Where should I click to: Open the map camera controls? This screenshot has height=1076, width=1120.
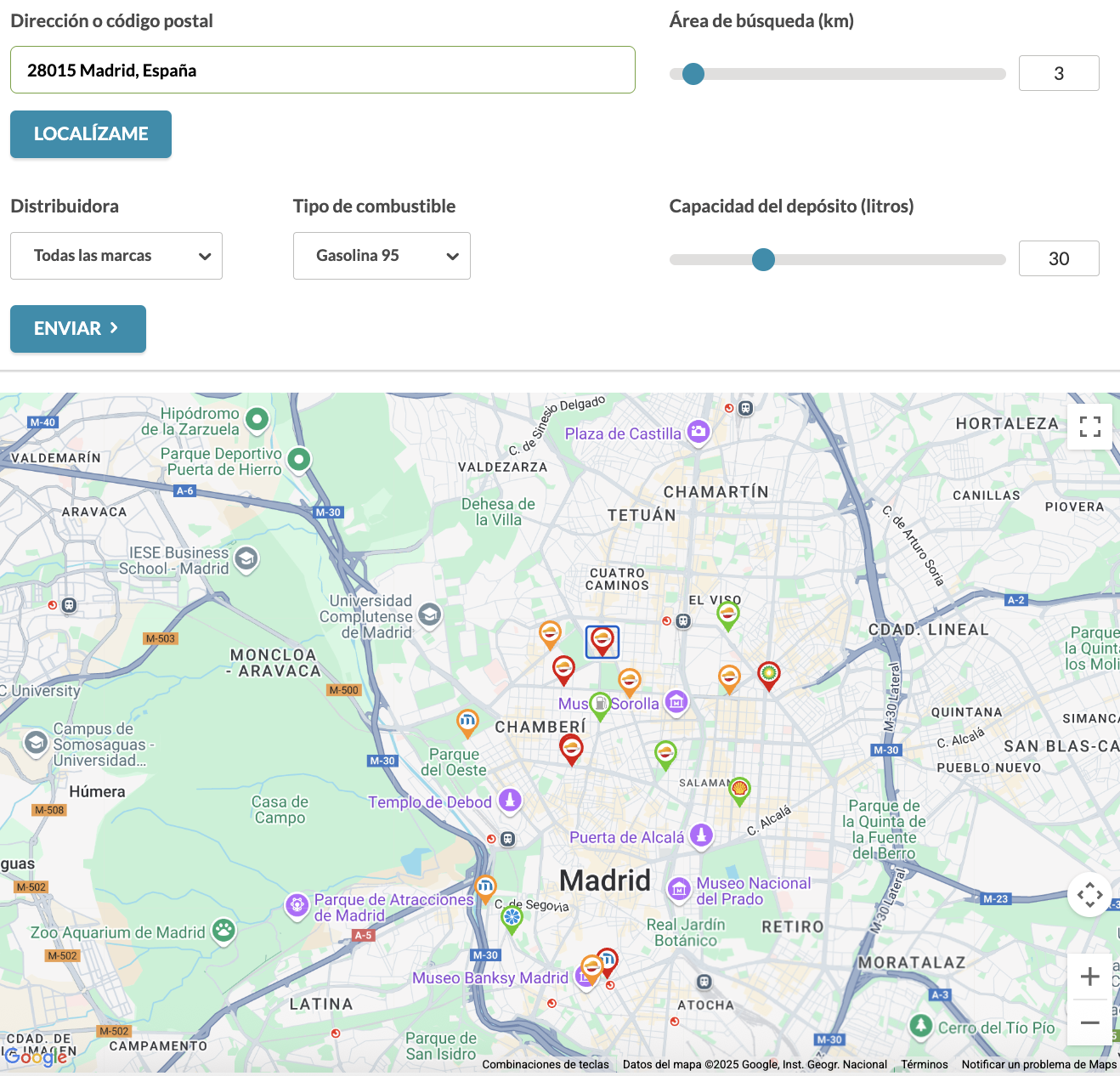[x=1089, y=895]
